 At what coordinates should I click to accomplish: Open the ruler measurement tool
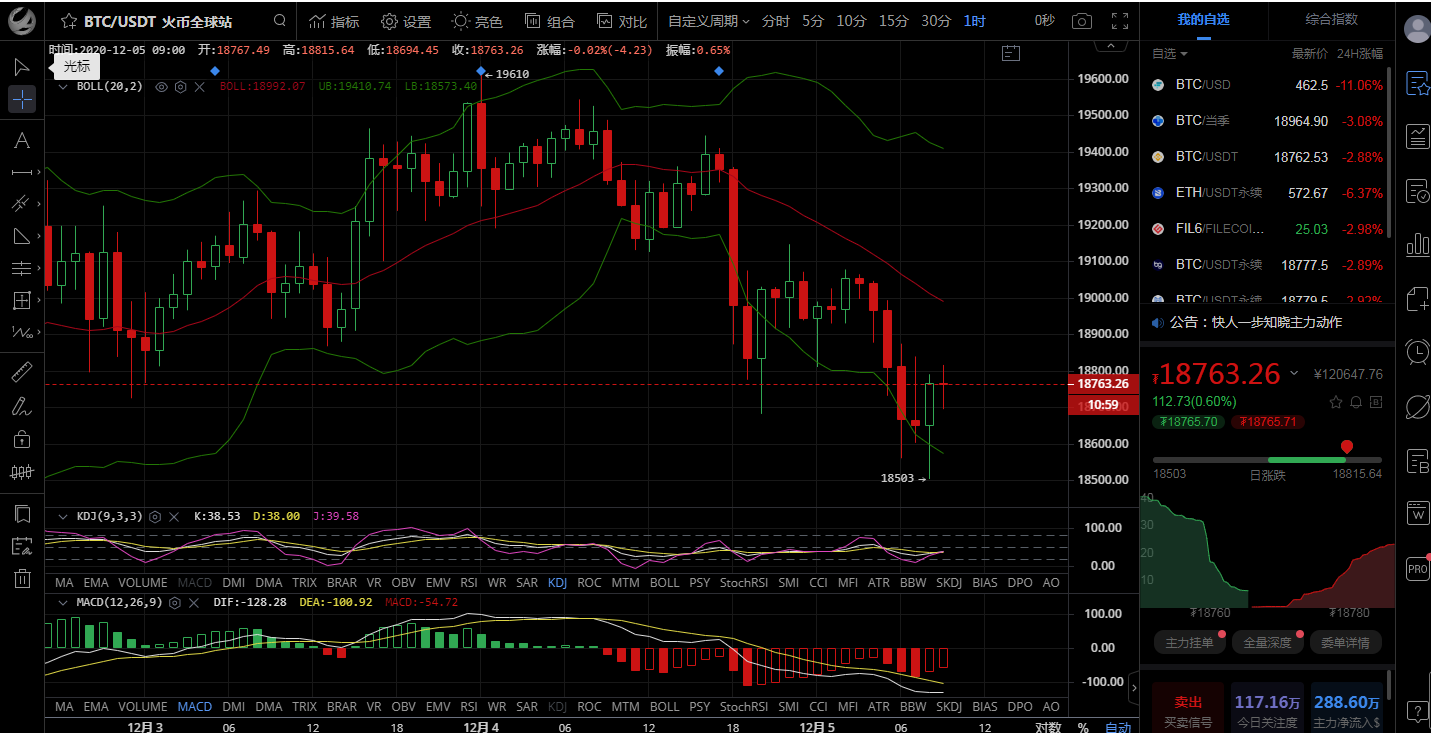[21, 373]
